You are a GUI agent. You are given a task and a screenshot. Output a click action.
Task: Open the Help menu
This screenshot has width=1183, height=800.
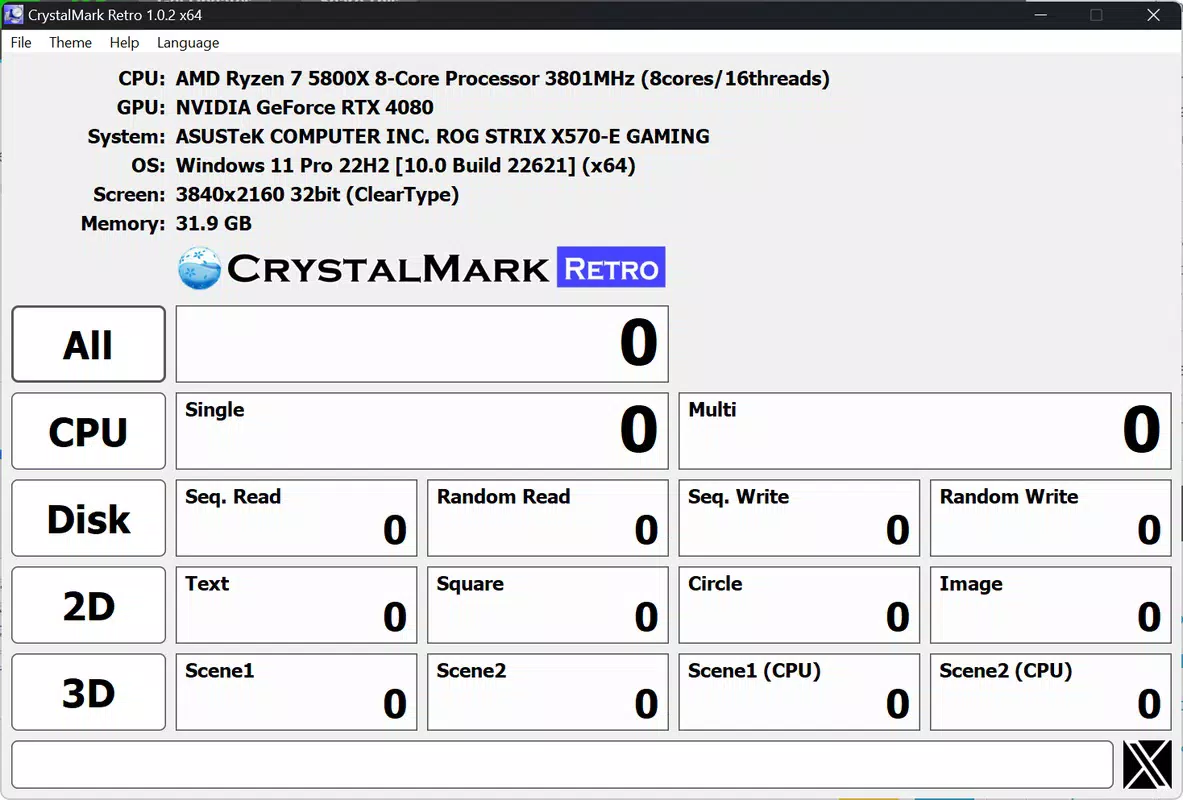[x=124, y=43]
